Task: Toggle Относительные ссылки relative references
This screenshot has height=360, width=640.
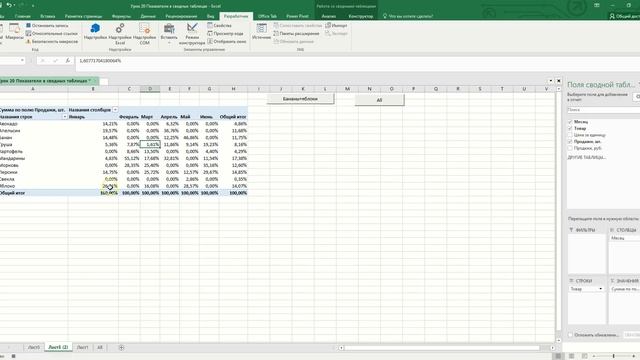Action: coord(51,33)
